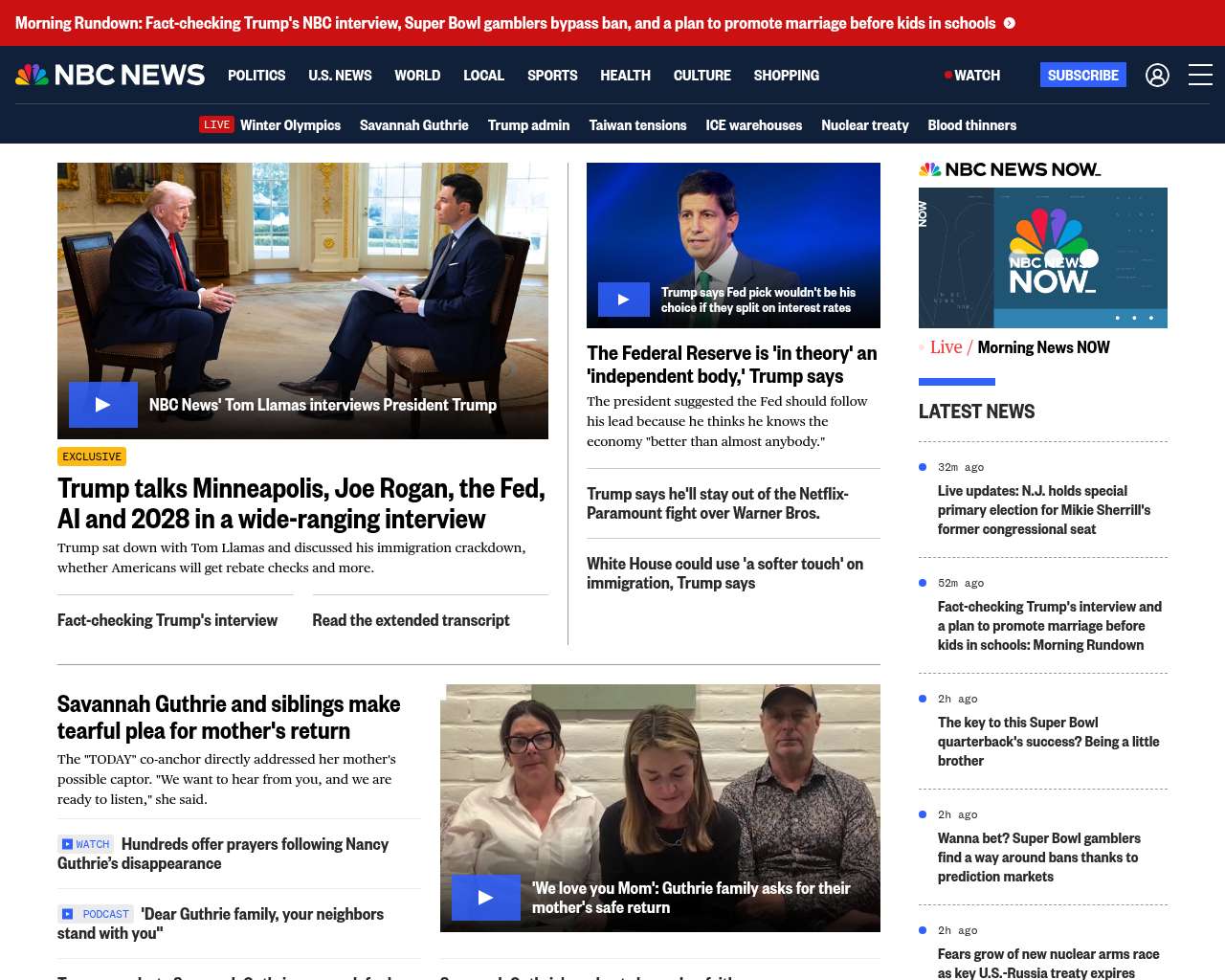Click the WATCH badge icon for prayers story
The height and width of the screenshot is (980, 1225).
point(85,844)
